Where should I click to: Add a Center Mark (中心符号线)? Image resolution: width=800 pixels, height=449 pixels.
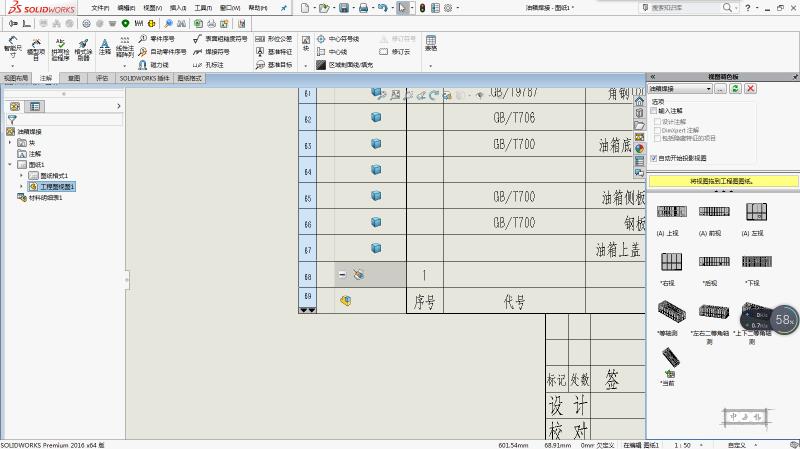(x=338, y=39)
